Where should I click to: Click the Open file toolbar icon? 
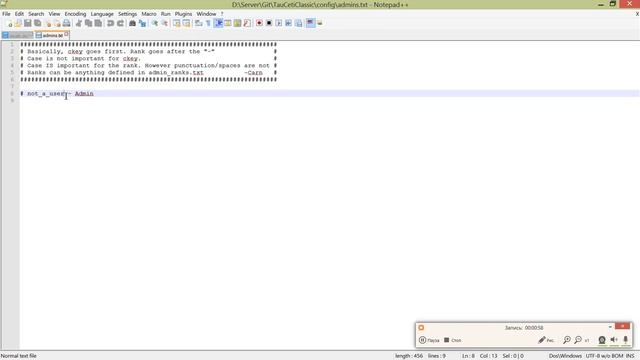[18, 23]
